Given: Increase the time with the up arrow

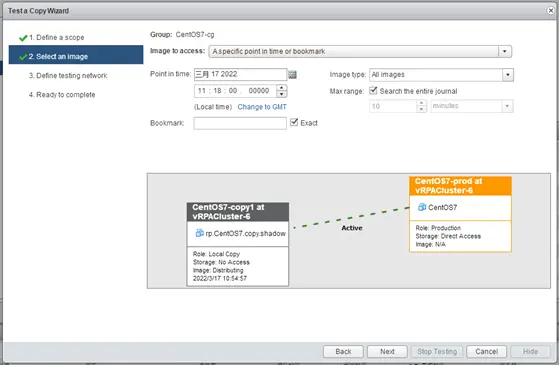Looking at the screenshot, I should 282,88.
